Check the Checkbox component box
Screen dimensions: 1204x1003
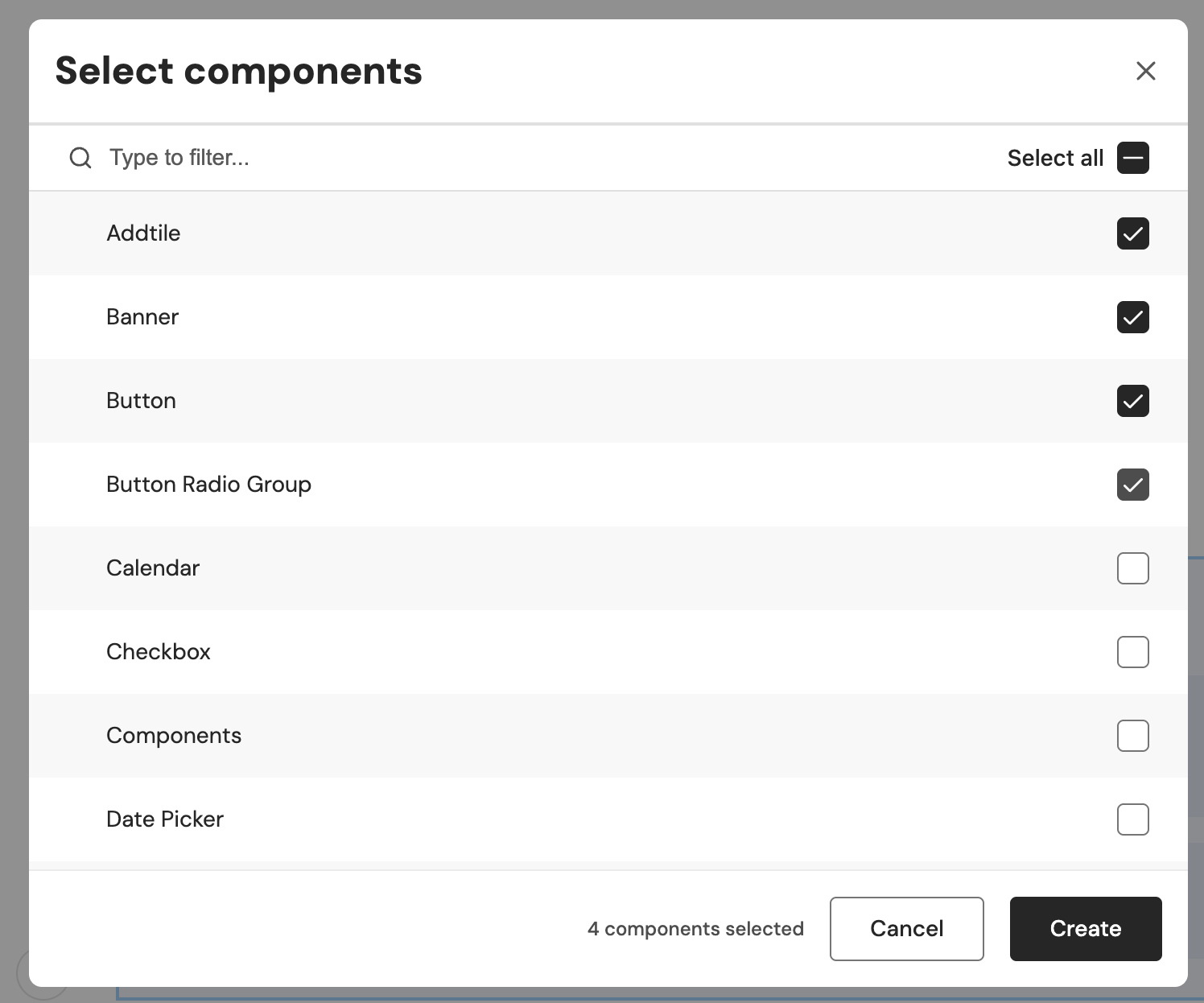1132,652
